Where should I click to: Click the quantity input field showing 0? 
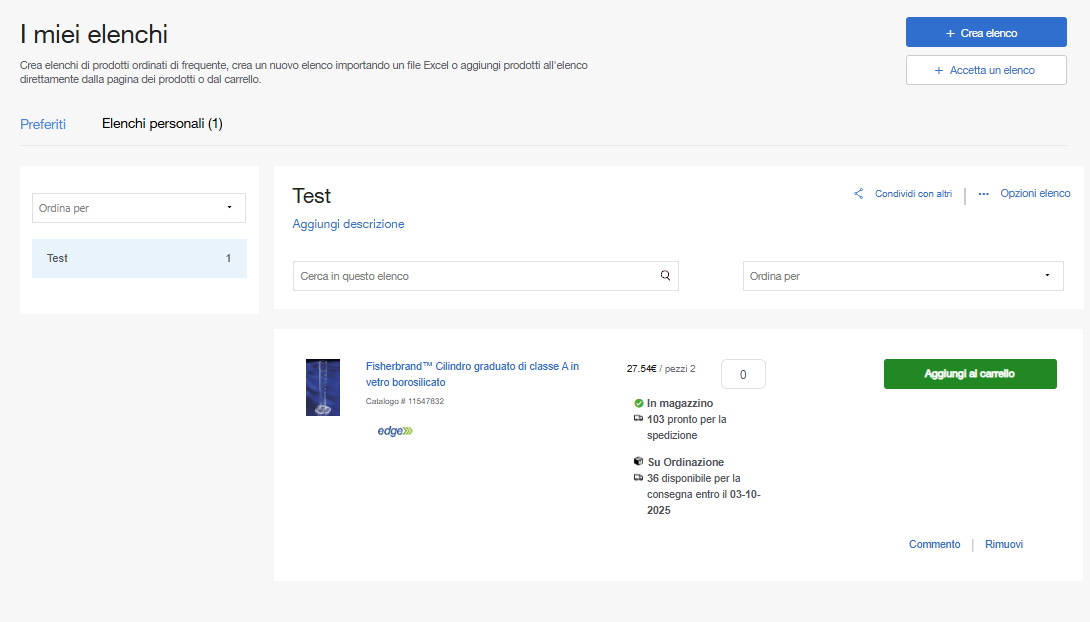pyautogui.click(x=742, y=374)
